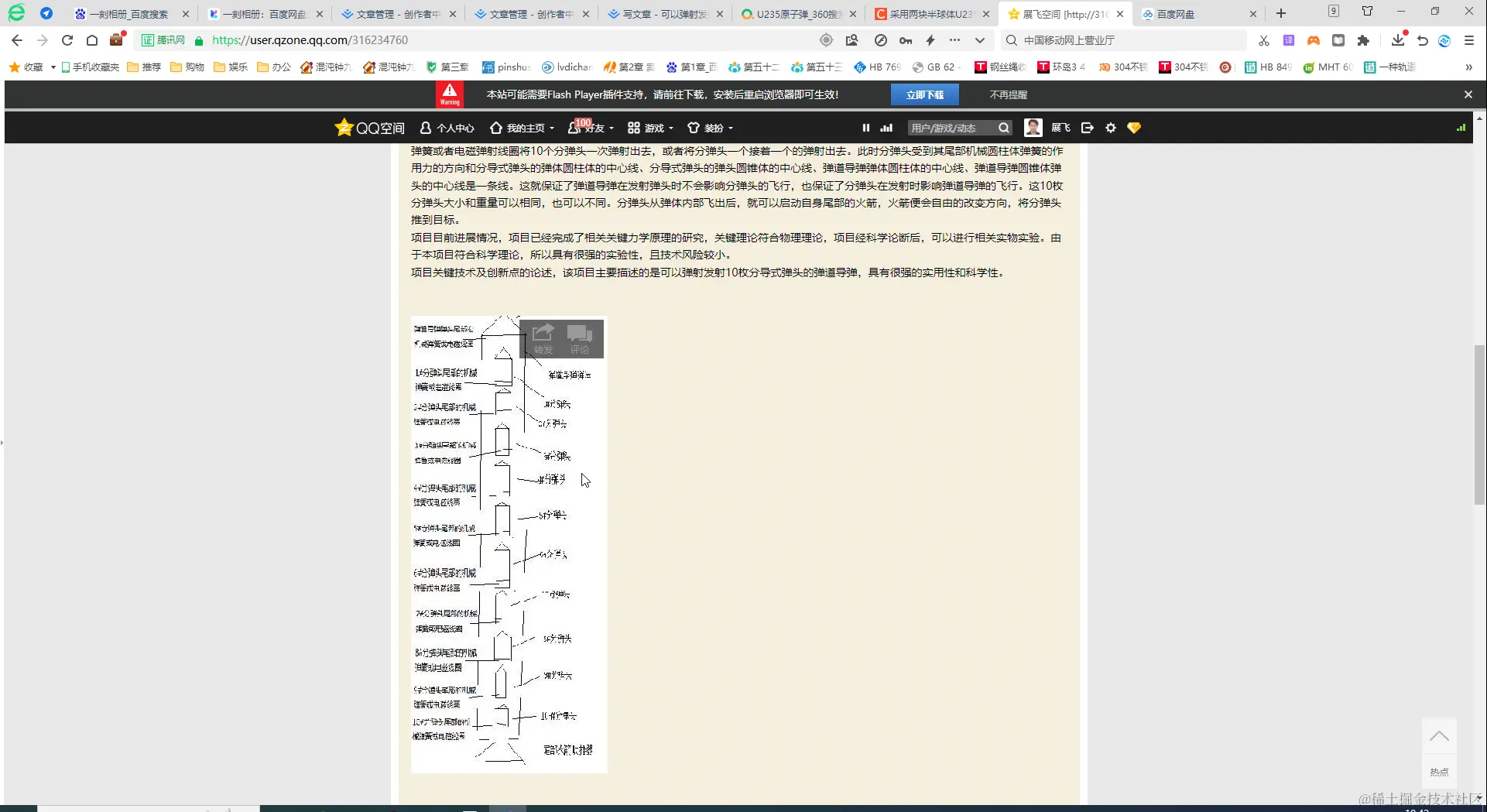Select the scissors screenshot tool in the toolbar
The height and width of the screenshot is (812, 1487).
tap(1264, 39)
